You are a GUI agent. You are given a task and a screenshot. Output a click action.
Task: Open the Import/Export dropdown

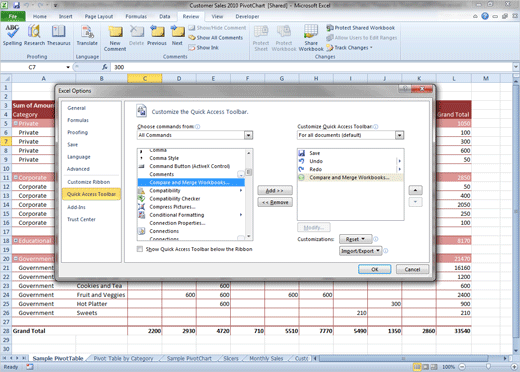coord(360,251)
